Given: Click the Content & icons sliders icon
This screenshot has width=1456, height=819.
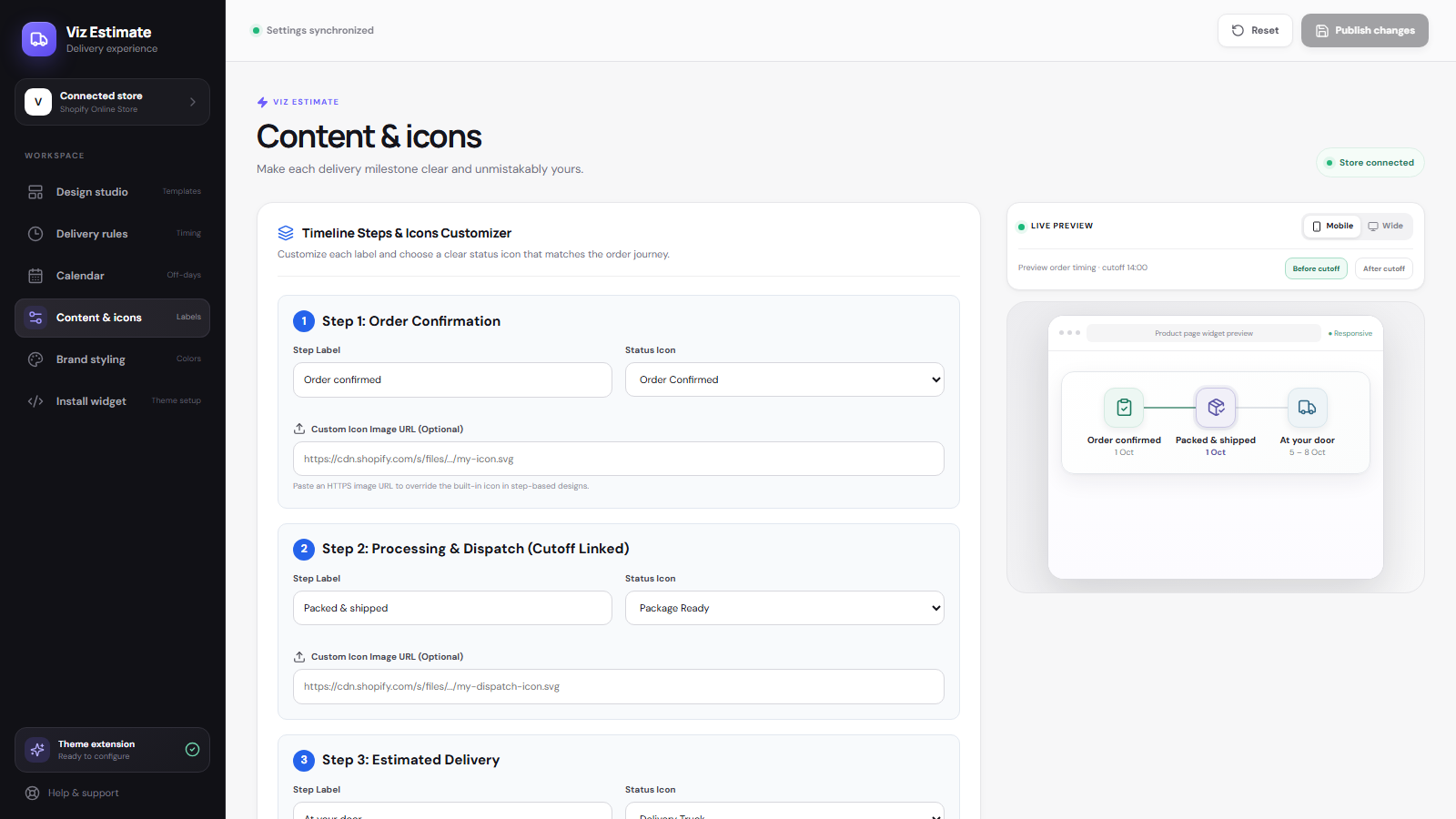Looking at the screenshot, I should tap(35, 318).
